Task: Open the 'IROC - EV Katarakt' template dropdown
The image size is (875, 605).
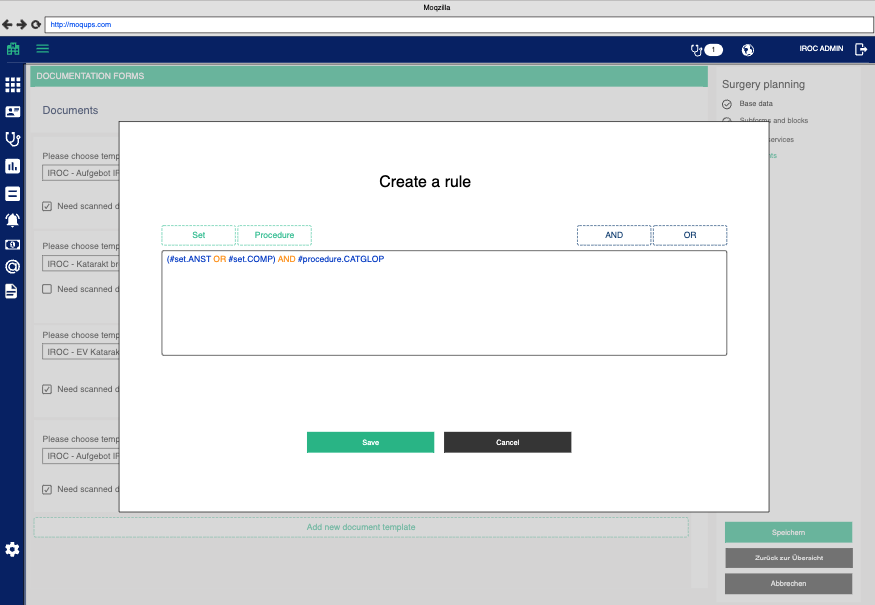Action: tap(81, 352)
